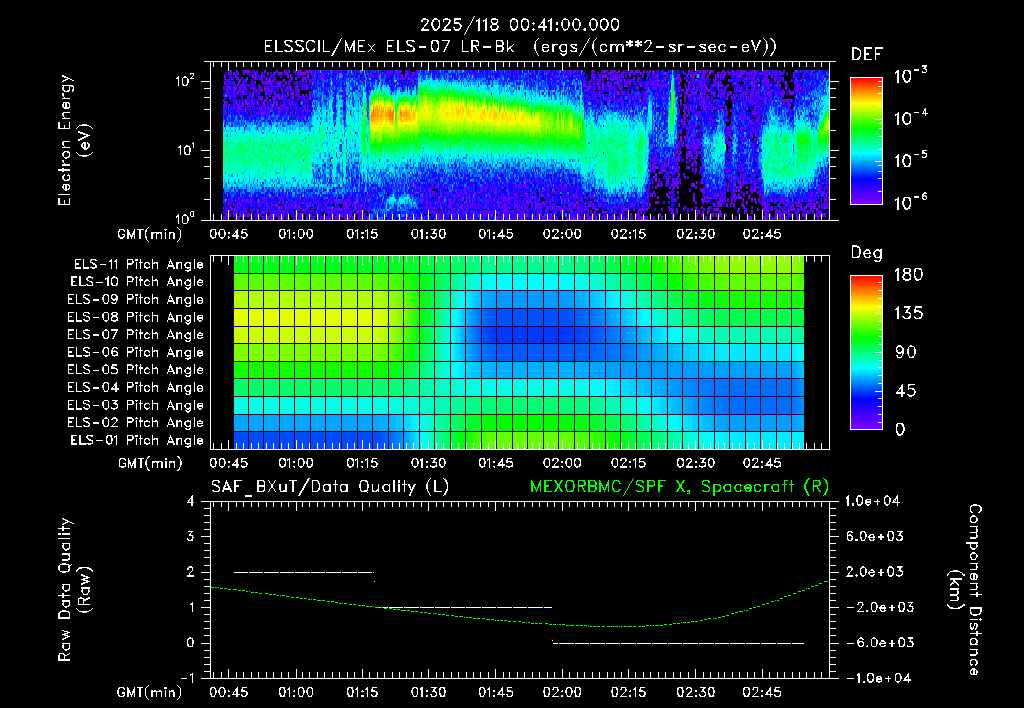Click the ELS-04 Pitch Angle row label
Screen dimensions: 1024x708
coord(135,387)
